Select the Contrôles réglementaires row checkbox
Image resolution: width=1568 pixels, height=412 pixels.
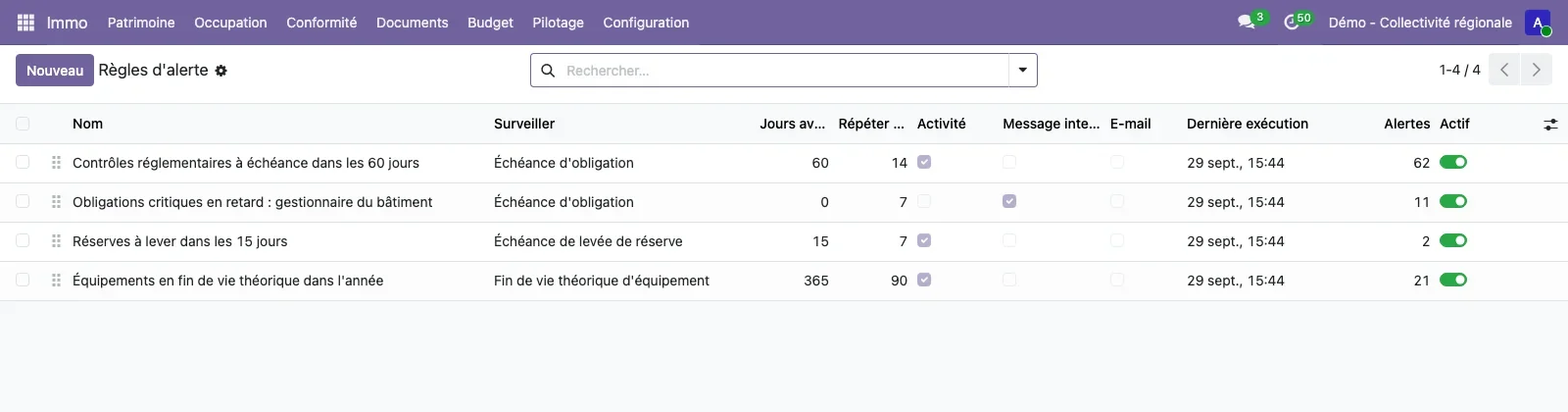point(23,162)
